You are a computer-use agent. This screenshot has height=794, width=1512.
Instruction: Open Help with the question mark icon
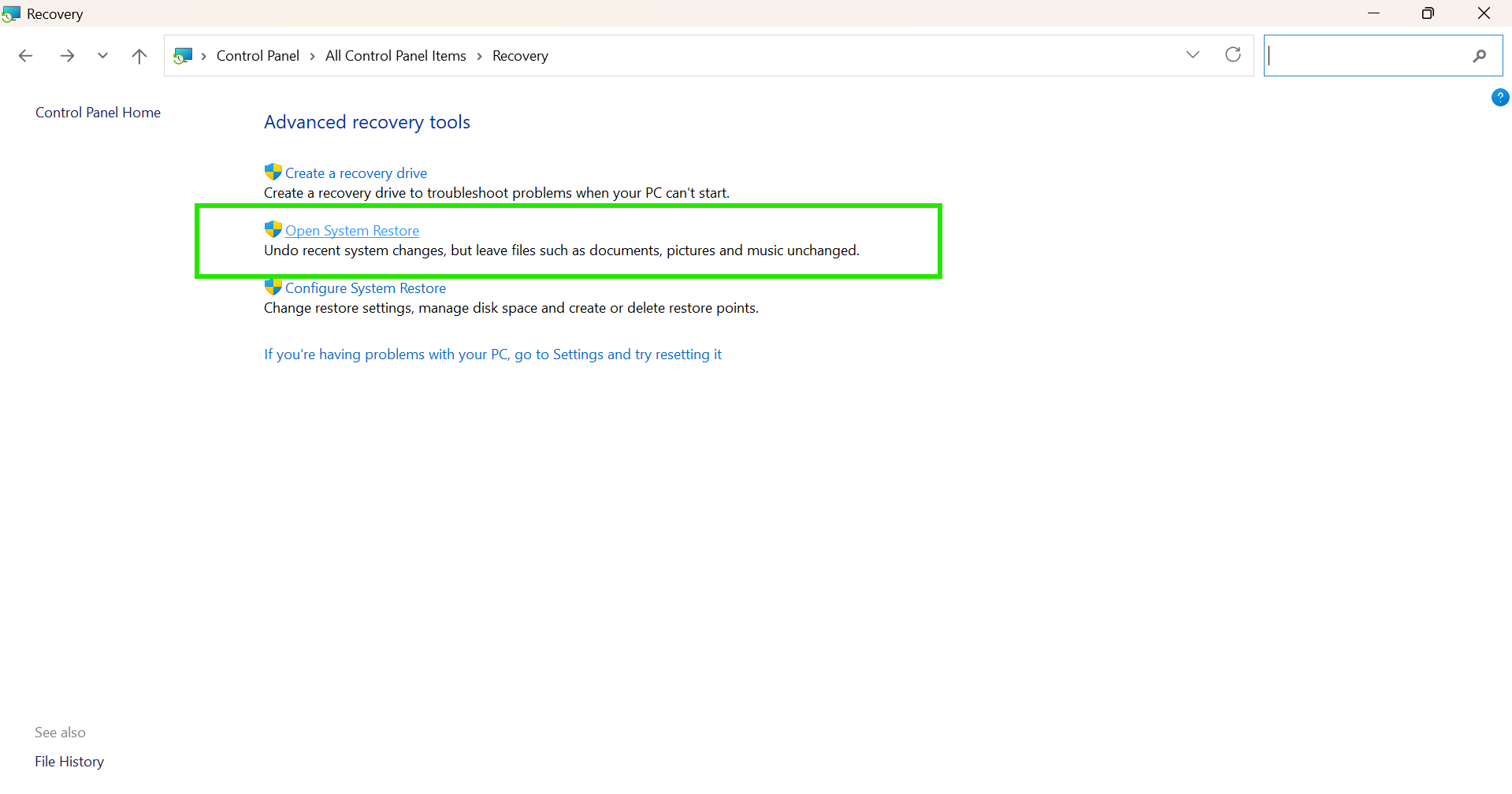tap(1500, 98)
